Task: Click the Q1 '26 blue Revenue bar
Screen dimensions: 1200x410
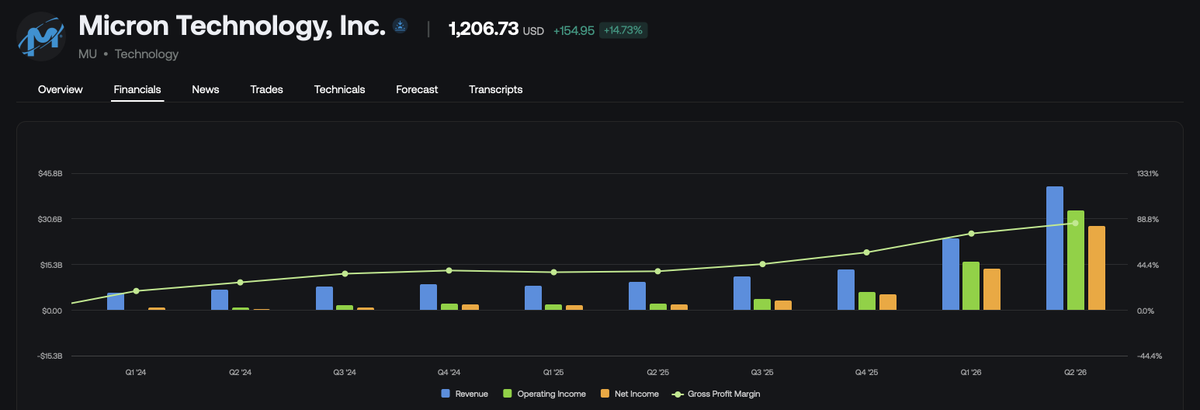Action: [950, 274]
